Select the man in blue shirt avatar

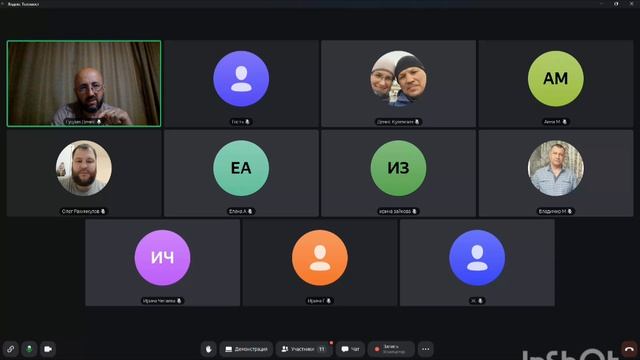coord(556,168)
